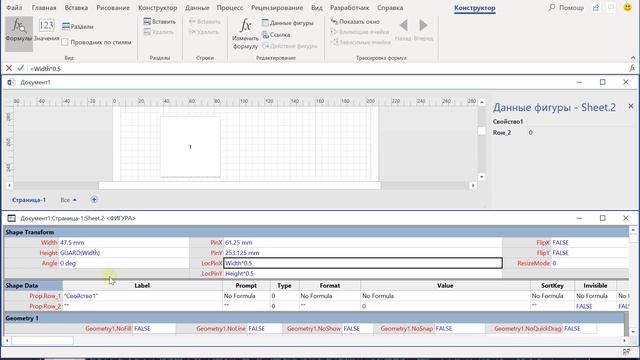
Task: Open the Вид tab
Action: (316, 8)
